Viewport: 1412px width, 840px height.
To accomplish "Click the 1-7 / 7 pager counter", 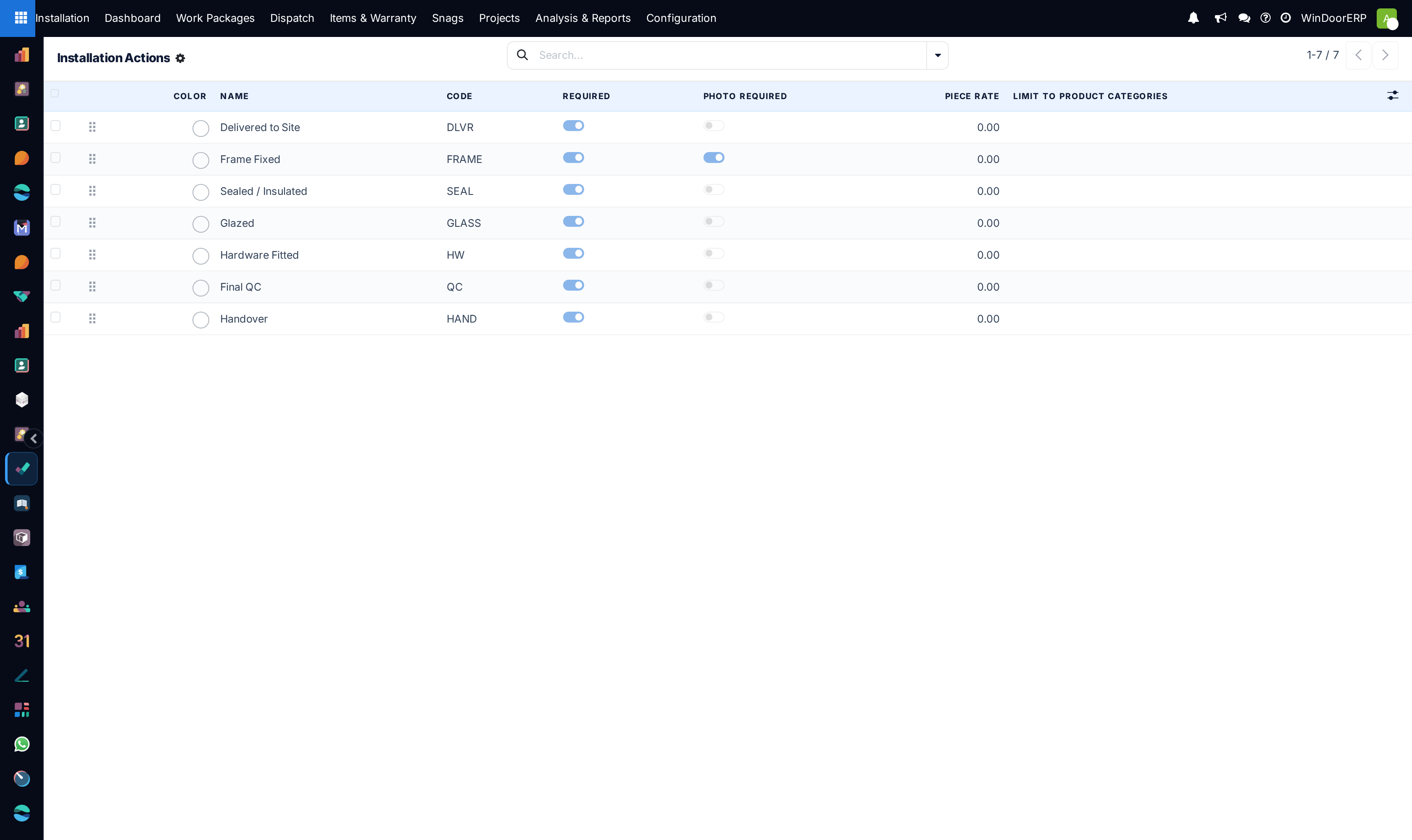I will [x=1323, y=55].
